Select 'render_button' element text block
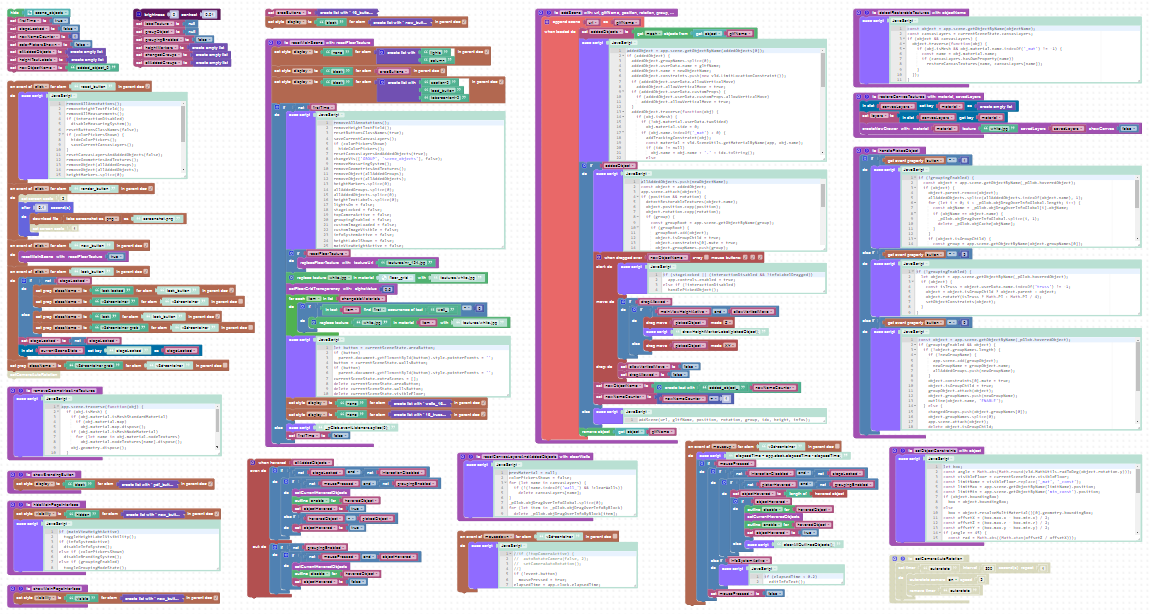The image size is (1149, 614). [95, 188]
